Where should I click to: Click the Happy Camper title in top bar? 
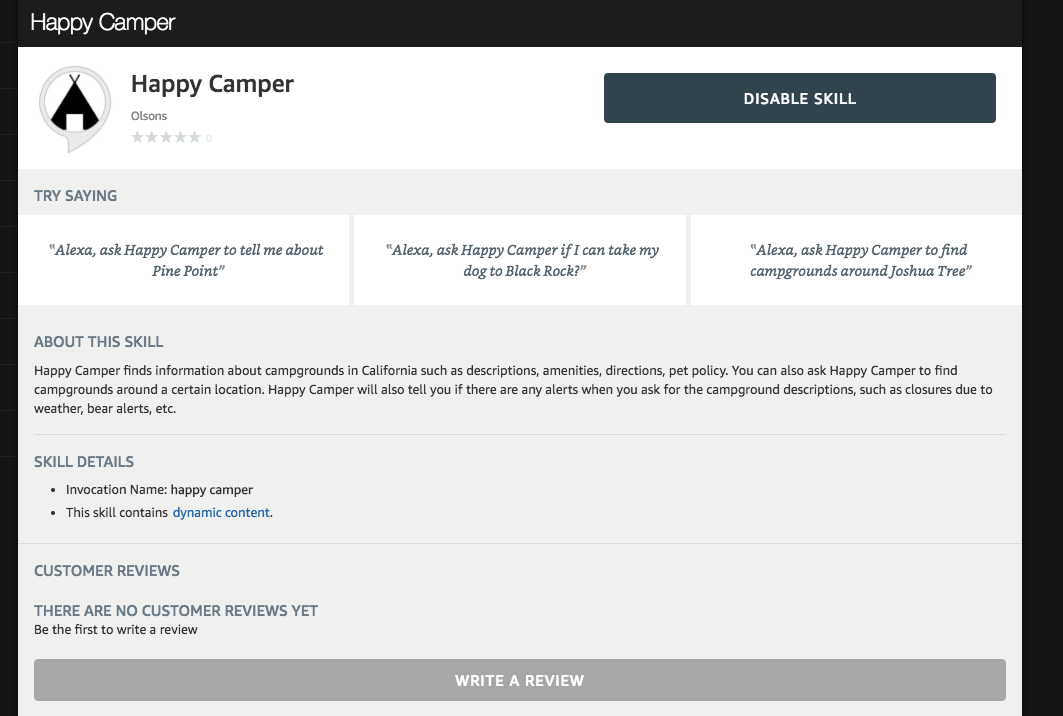click(x=102, y=22)
